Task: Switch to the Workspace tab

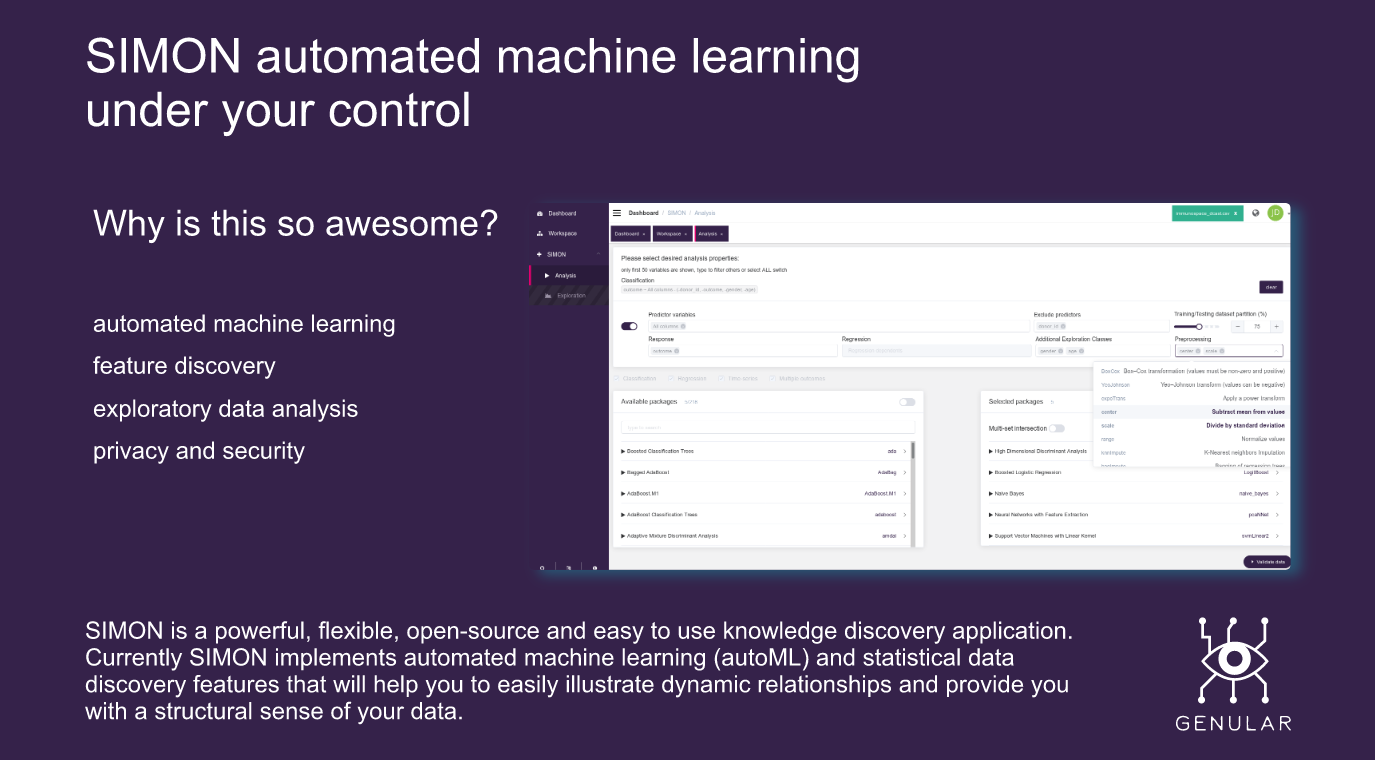Action: [672, 234]
